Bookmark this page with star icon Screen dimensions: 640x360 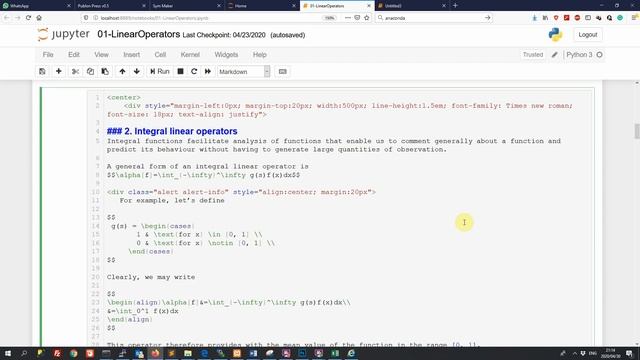367,18
